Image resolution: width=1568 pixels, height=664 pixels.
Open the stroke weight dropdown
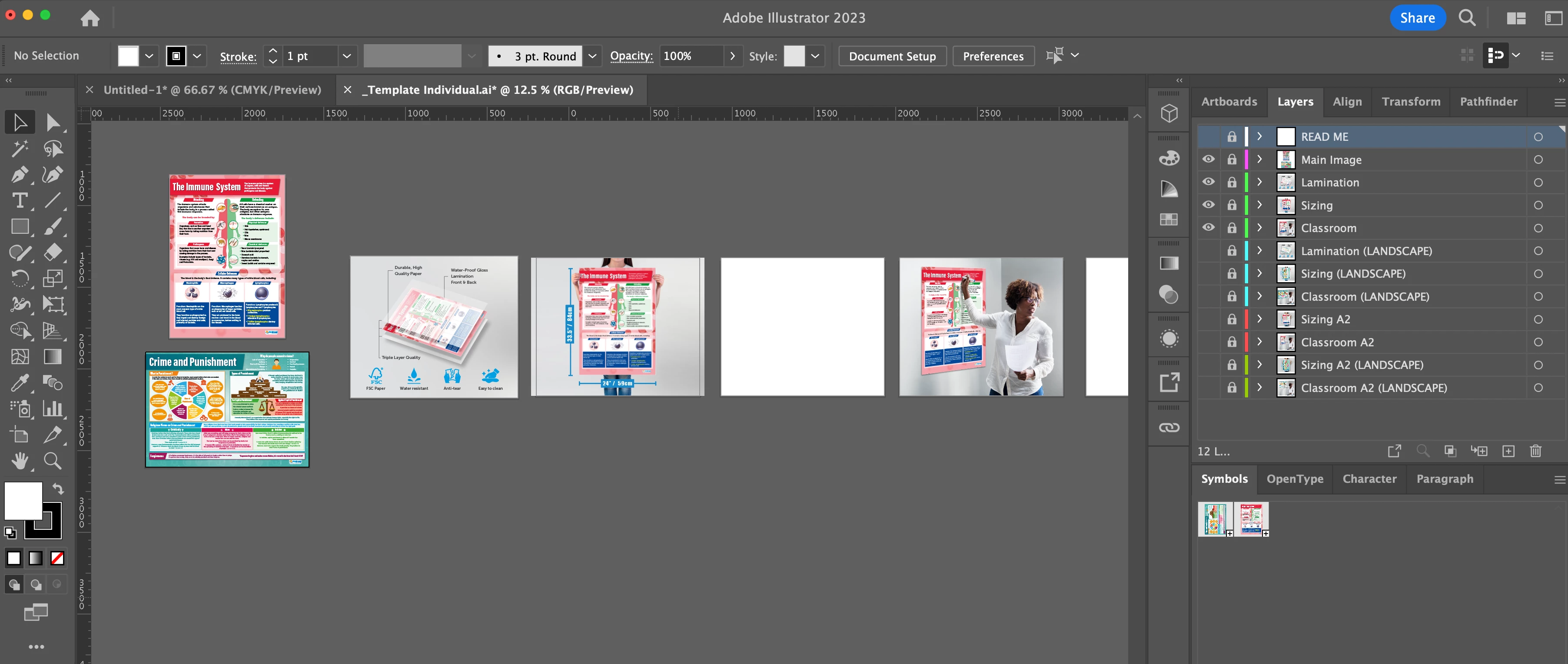pos(346,56)
